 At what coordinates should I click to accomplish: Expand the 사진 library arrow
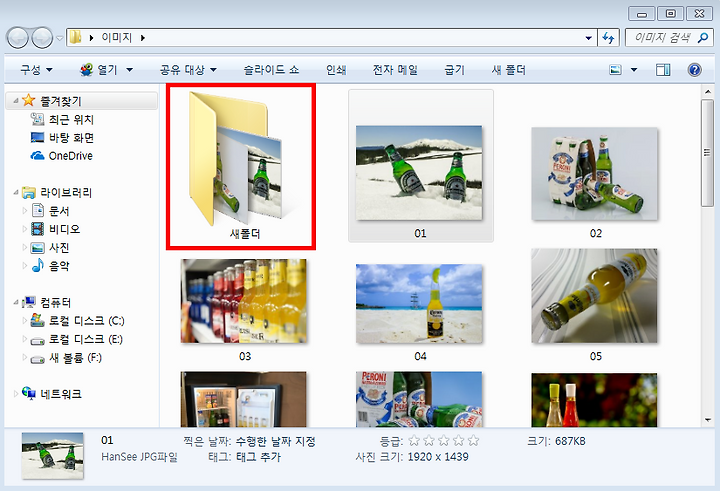tap(25, 248)
